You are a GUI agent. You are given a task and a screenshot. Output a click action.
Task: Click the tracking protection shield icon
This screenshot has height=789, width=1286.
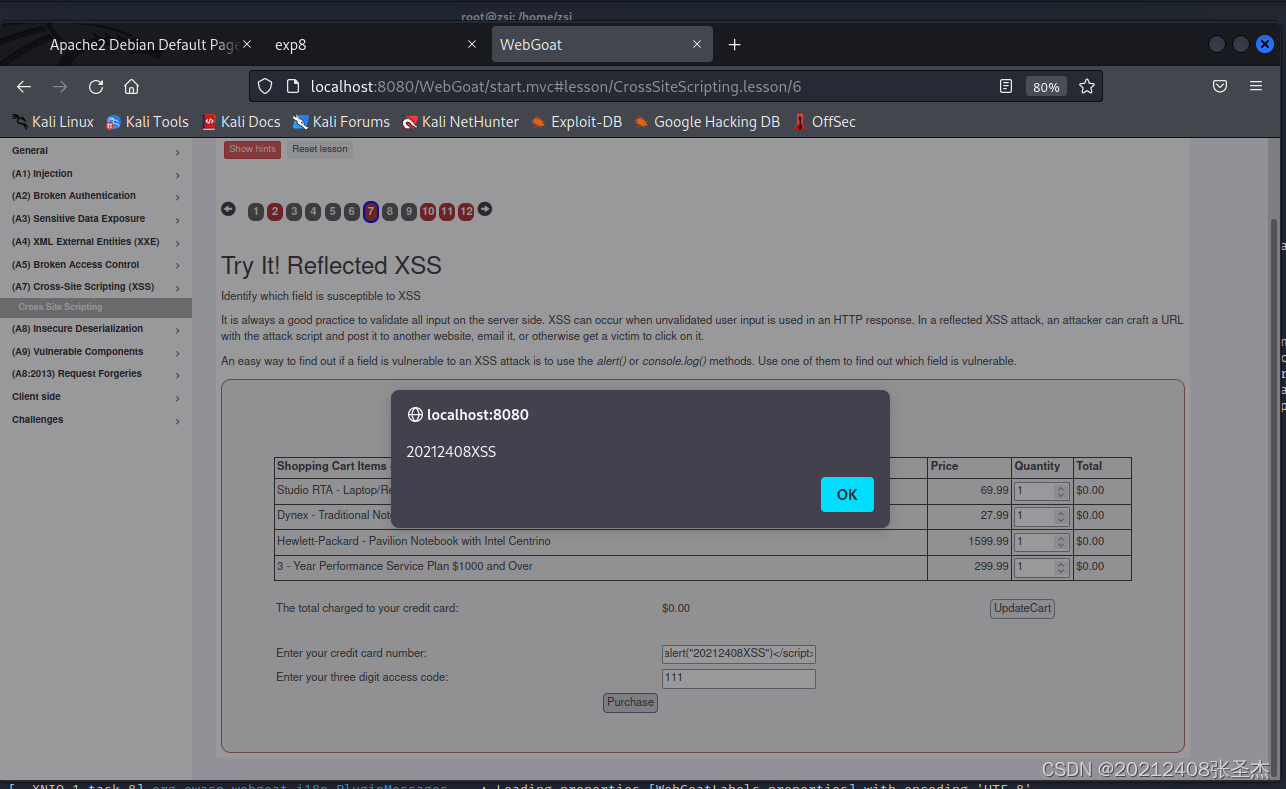(265, 87)
